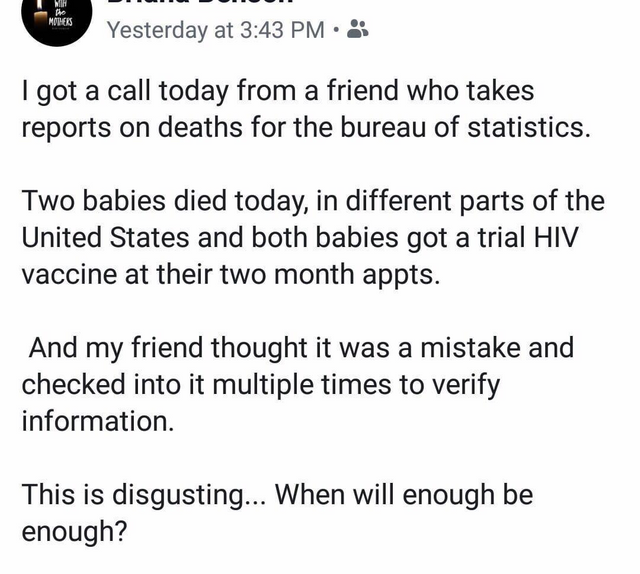This screenshot has height=574, width=640.
Task: Click the line "reports on deaths for the bureau"
Action: point(306,127)
